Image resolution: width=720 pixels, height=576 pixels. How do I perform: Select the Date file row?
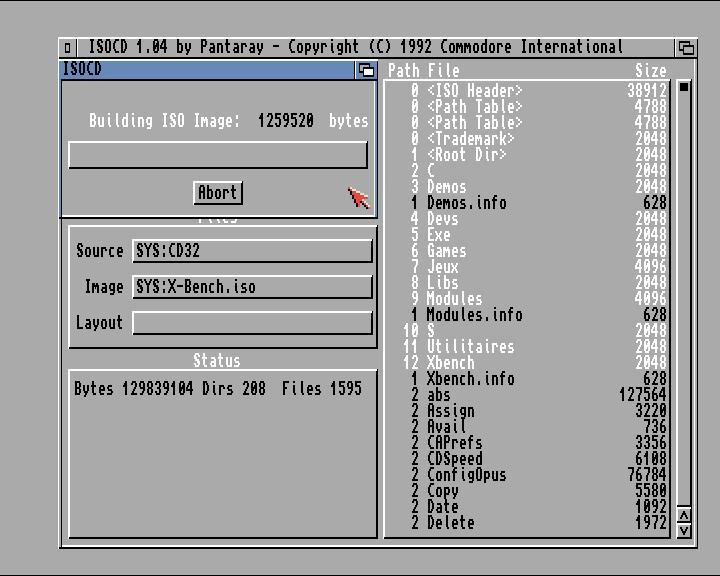(x=527, y=507)
